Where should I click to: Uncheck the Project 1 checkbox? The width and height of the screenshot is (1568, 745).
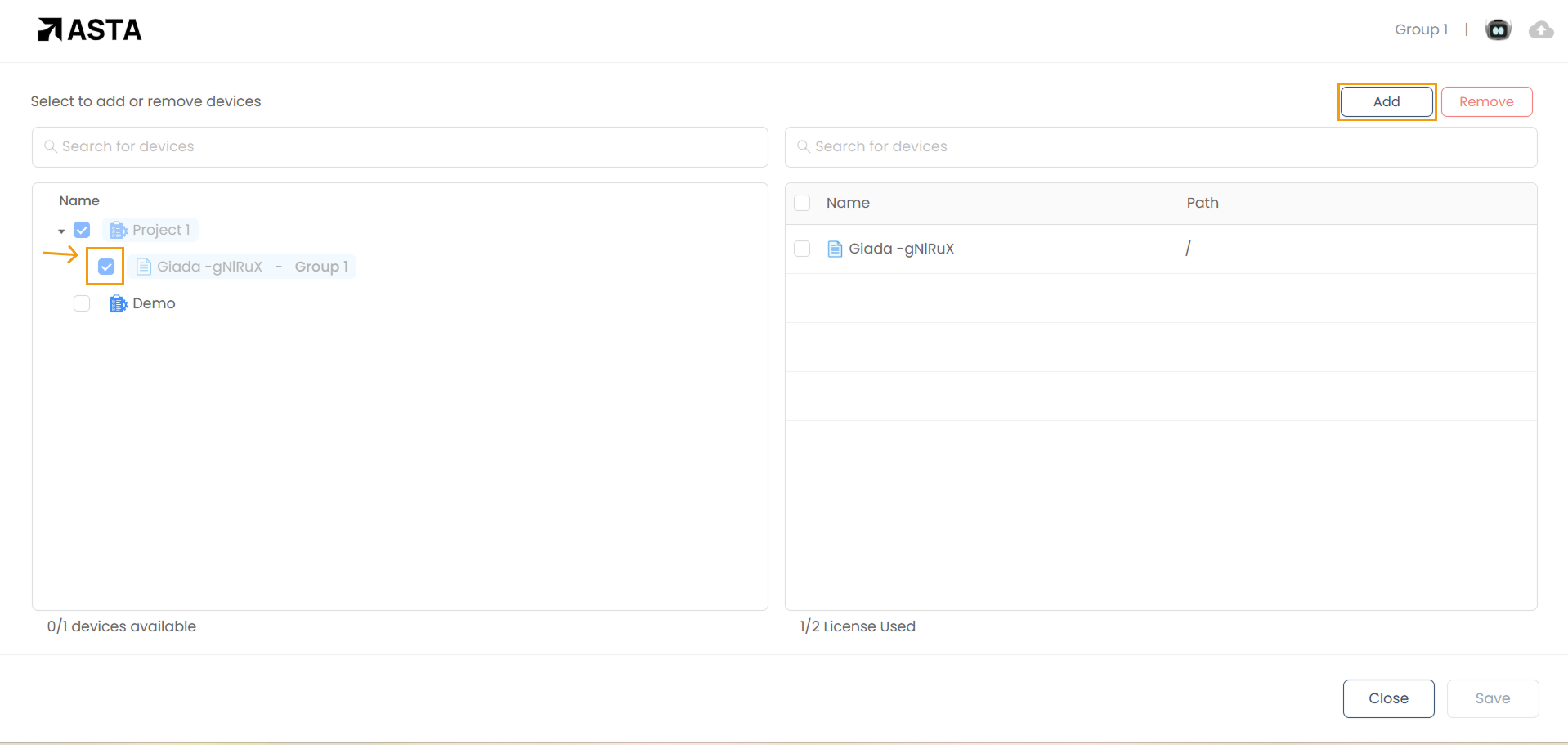pyautogui.click(x=82, y=230)
